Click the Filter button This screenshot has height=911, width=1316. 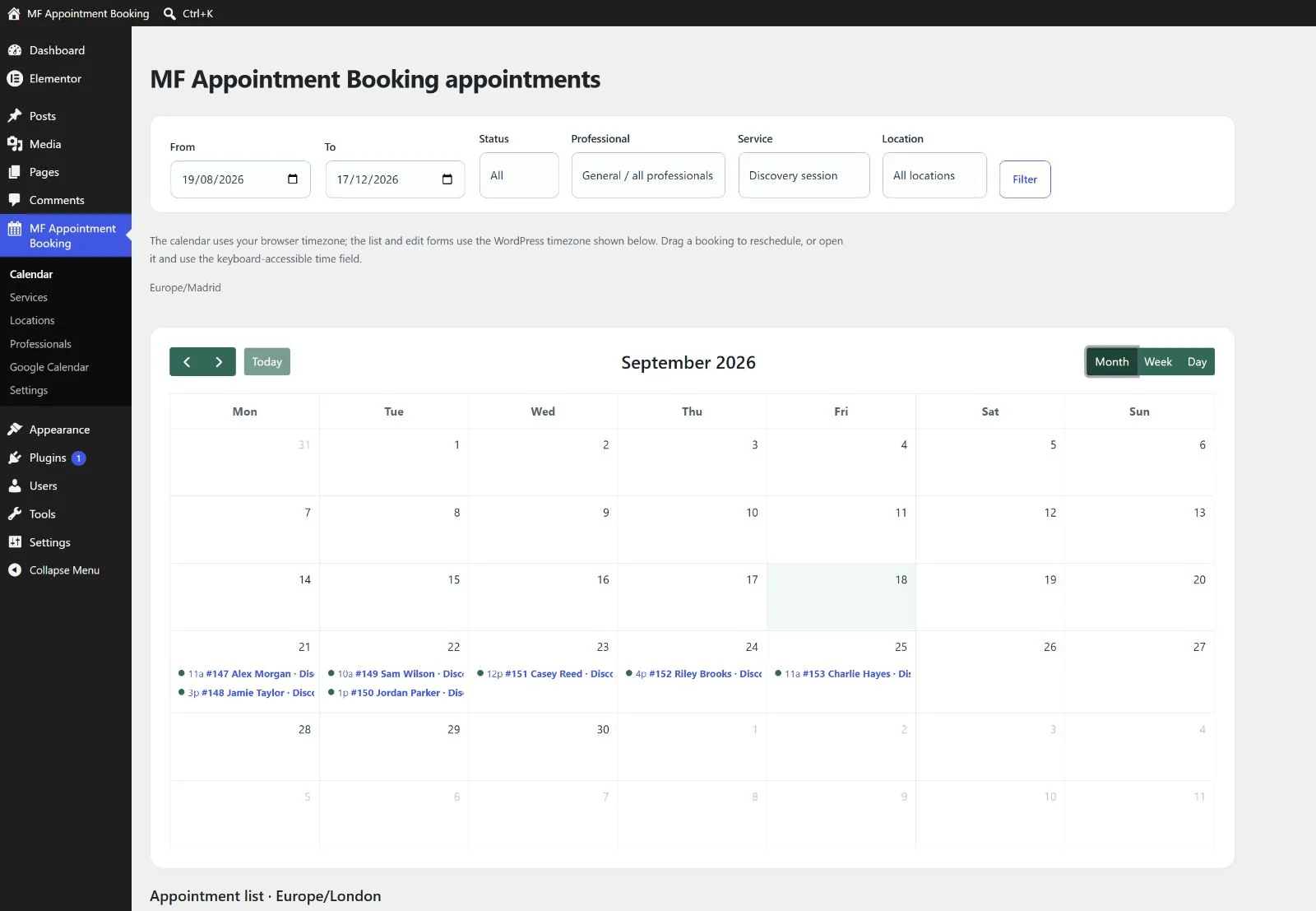pyautogui.click(x=1025, y=179)
